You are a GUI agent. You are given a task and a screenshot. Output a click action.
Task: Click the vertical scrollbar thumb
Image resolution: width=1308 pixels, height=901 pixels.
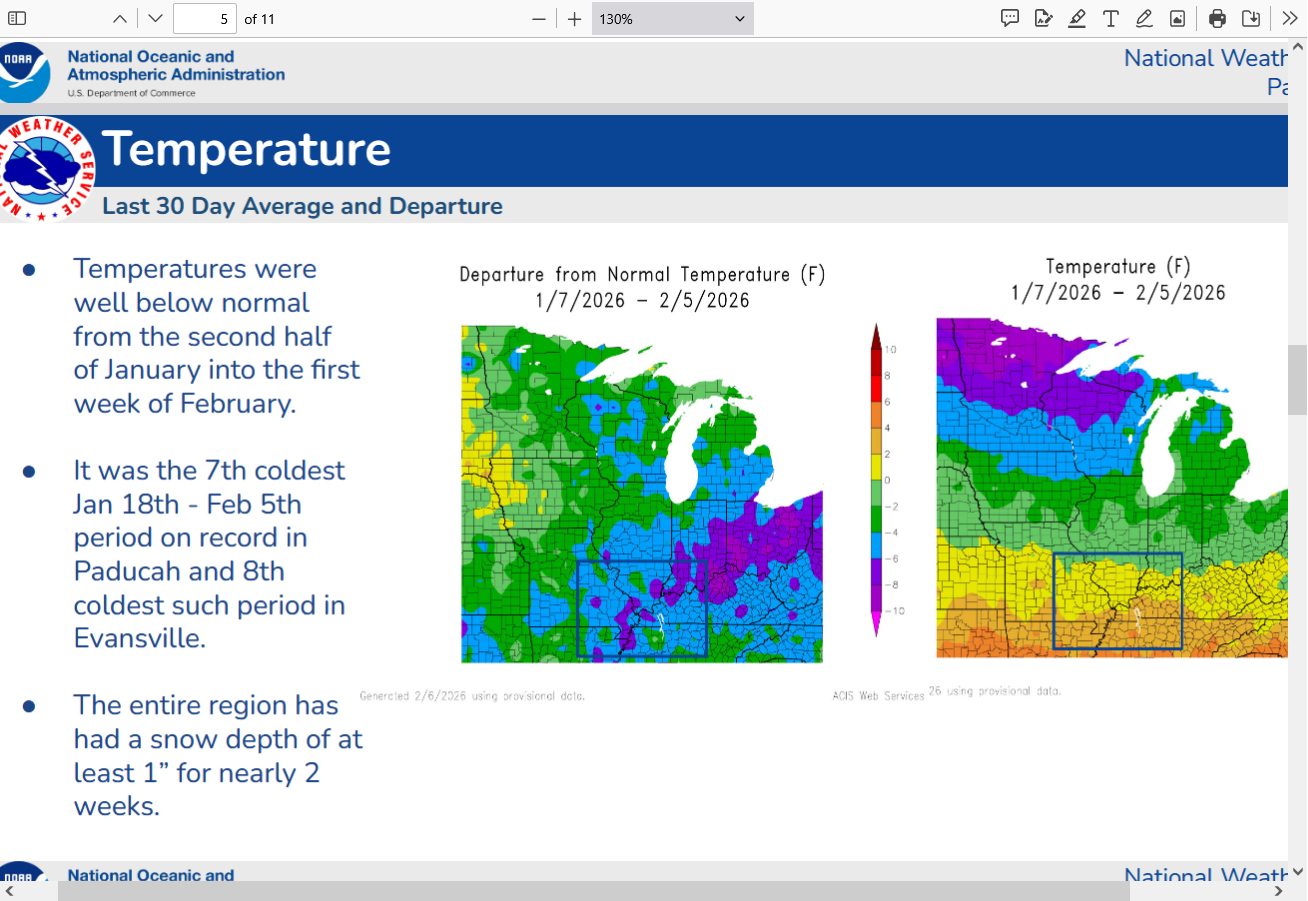(1297, 380)
